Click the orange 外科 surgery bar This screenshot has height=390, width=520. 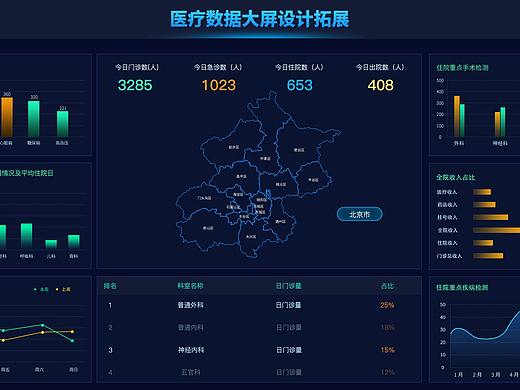(457, 116)
